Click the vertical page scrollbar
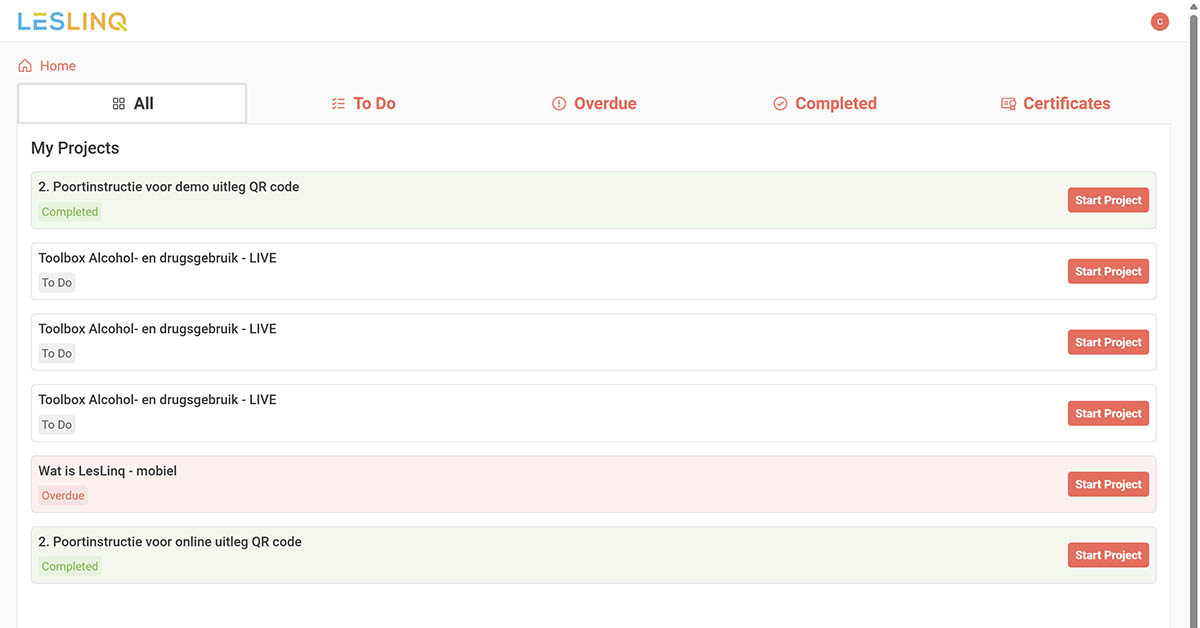1200x628 pixels. click(x=1193, y=314)
